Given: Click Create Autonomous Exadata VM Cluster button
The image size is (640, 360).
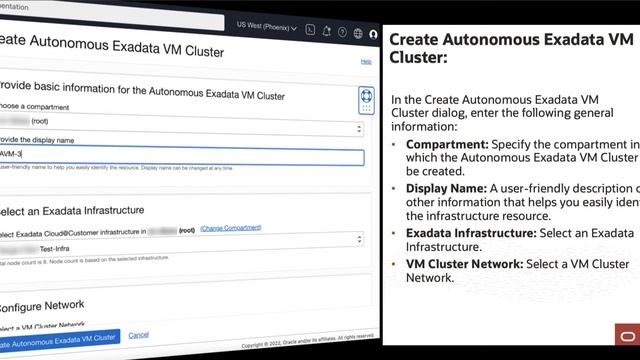Looking at the screenshot, I should tap(60, 340).
